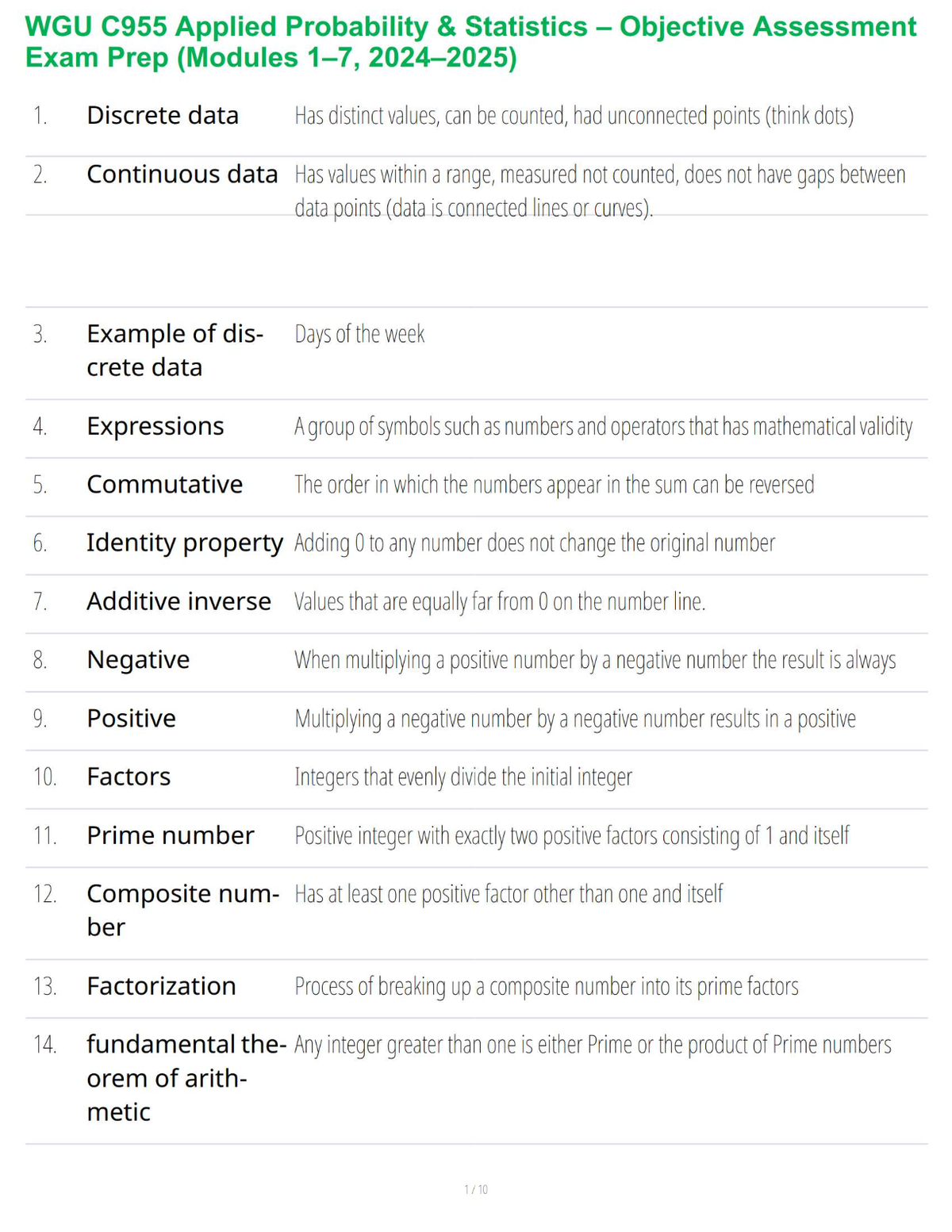Click the green WGU C955 document title

[470, 42]
